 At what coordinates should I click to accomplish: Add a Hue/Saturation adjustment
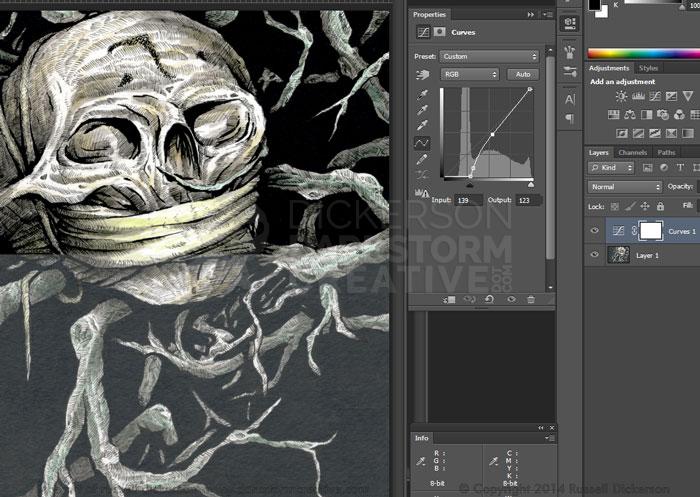click(613, 115)
